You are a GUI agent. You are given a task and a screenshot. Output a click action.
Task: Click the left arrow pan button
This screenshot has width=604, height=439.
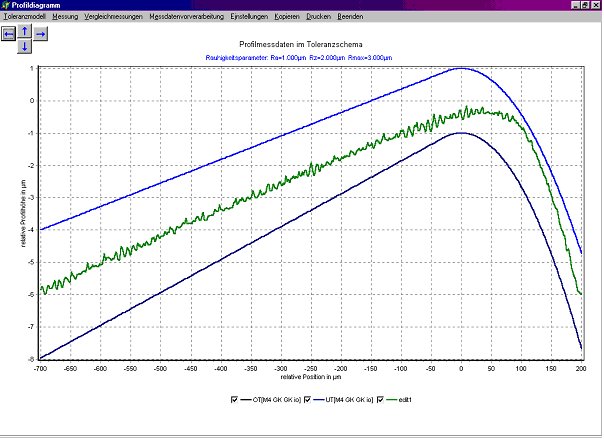pyautogui.click(x=9, y=33)
